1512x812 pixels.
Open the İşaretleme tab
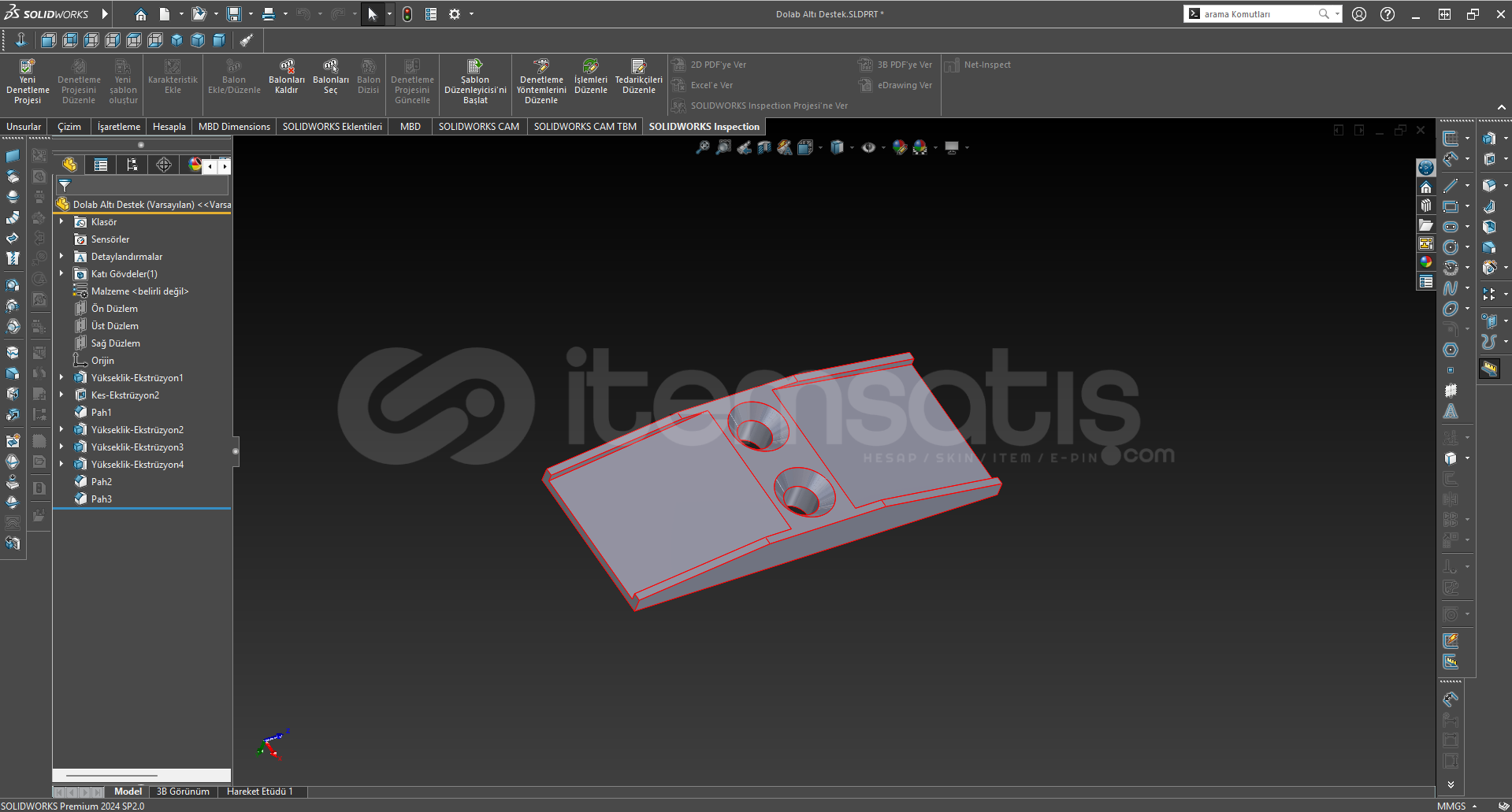(x=119, y=127)
